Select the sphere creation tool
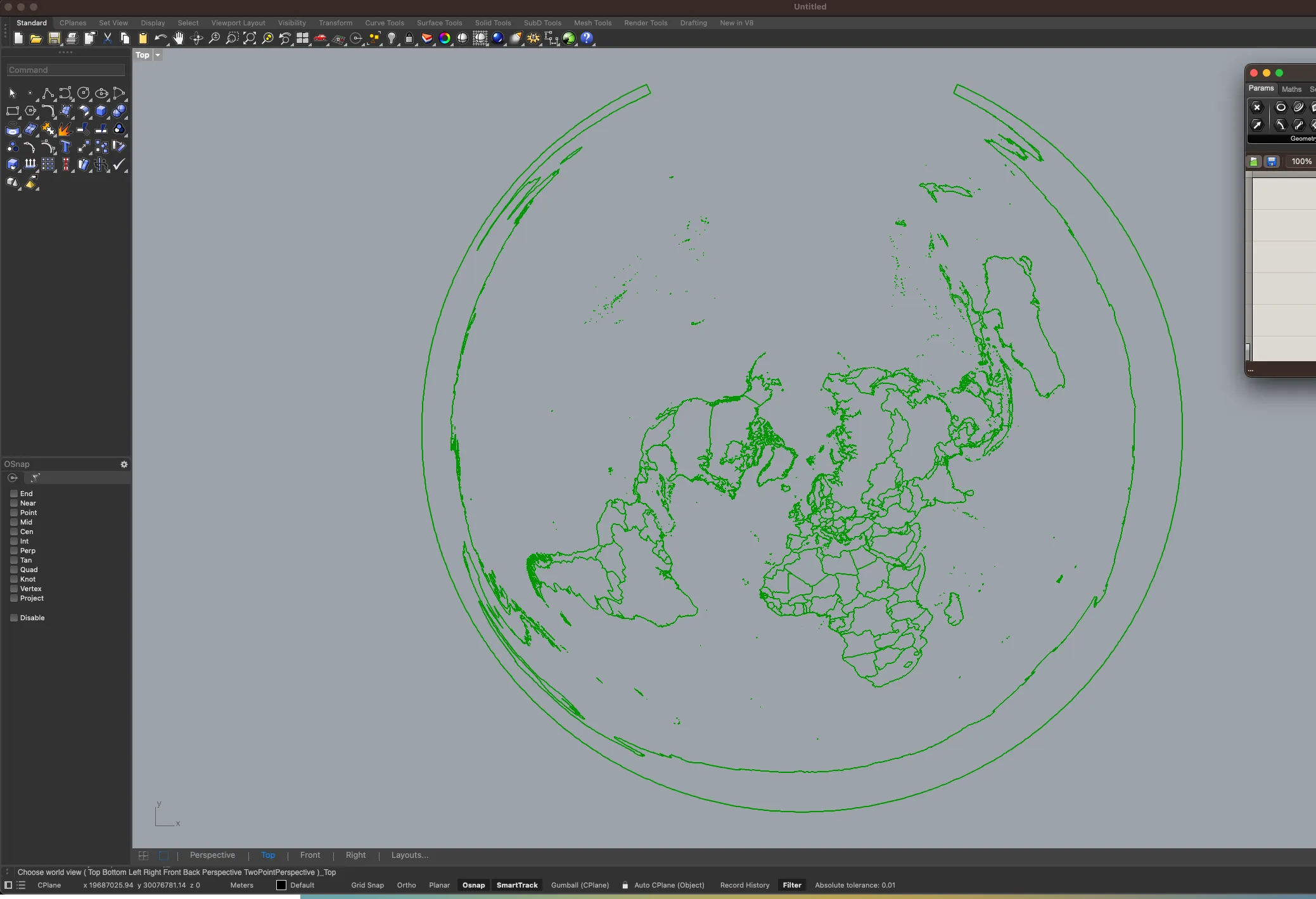Image resolution: width=1316 pixels, height=899 pixels. 119,111
